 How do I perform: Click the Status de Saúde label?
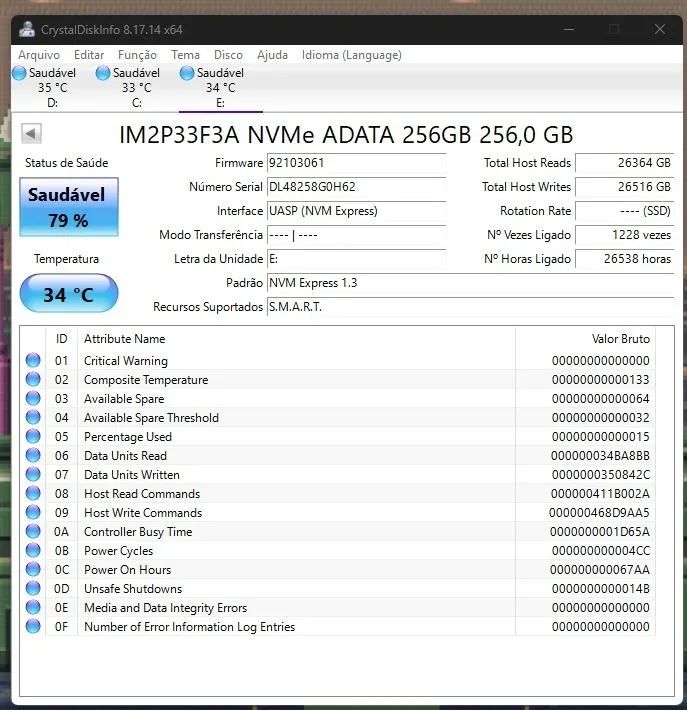click(67, 163)
